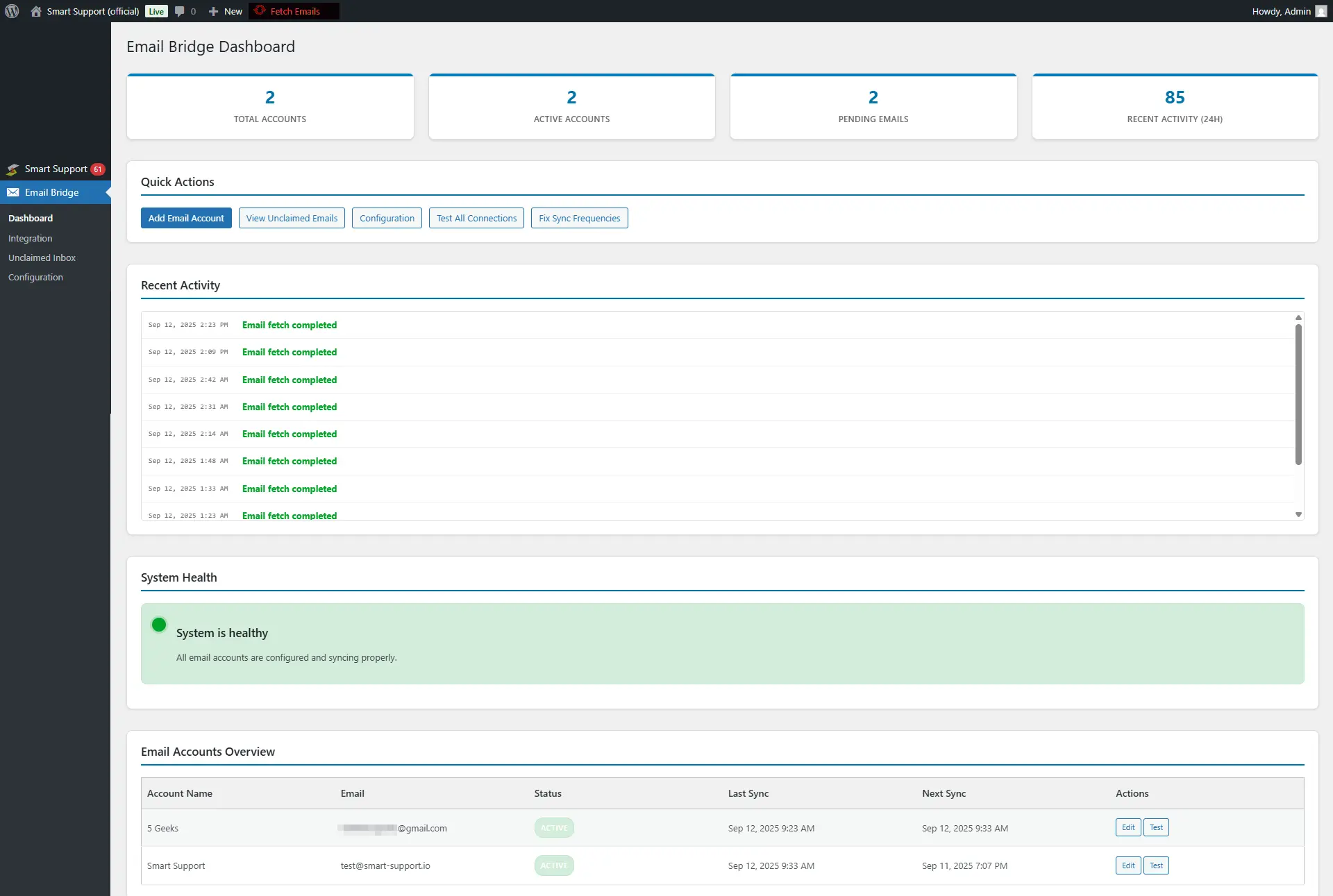Viewport: 1333px width, 896px height.
Task: Select the 2:14 AM Email fetch completed entry
Action: click(717, 434)
